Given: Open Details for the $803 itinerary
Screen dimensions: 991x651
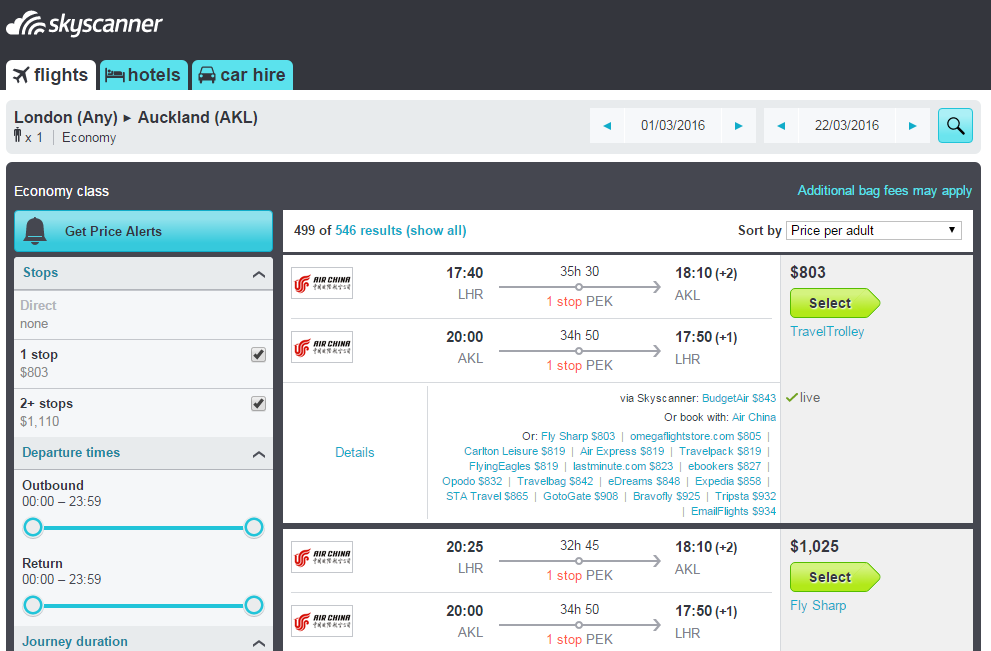Looking at the screenshot, I should (355, 453).
